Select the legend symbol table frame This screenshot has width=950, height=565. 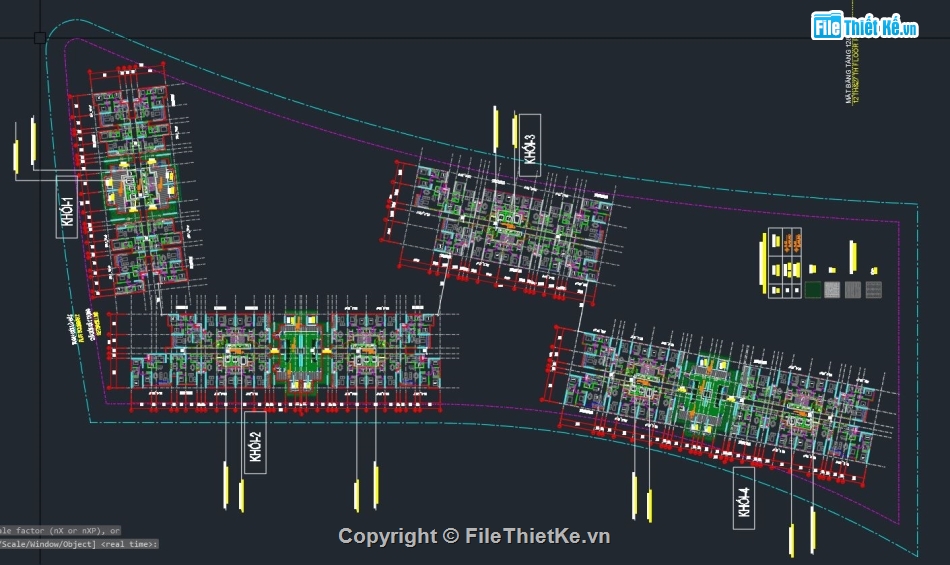pyautogui.click(x=785, y=263)
